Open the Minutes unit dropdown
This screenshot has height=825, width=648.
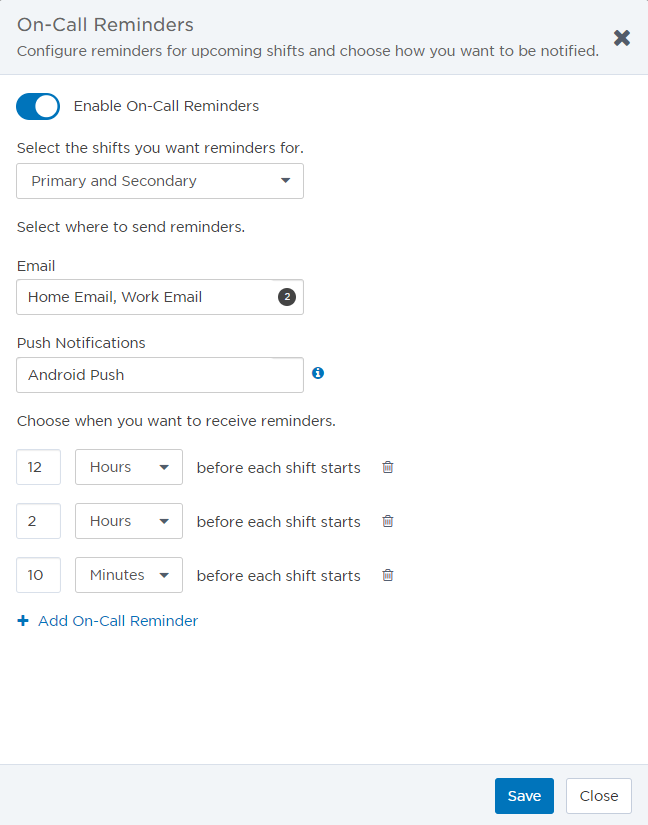tap(129, 575)
